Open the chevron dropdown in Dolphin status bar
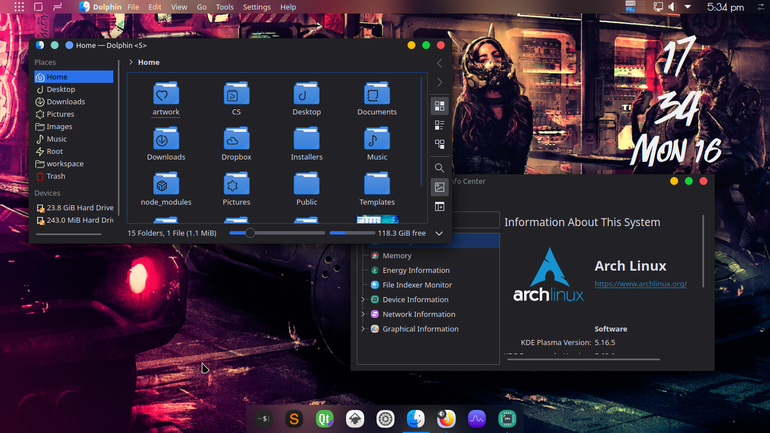Viewport: 770px width, 433px height. pos(439,233)
